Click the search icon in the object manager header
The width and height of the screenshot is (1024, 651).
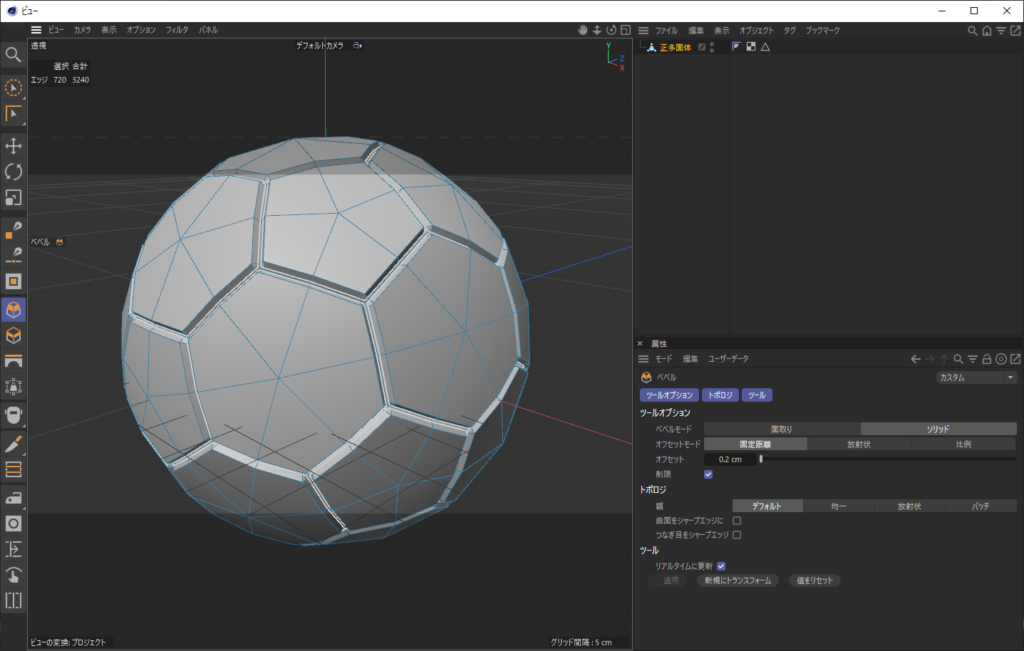[972, 31]
